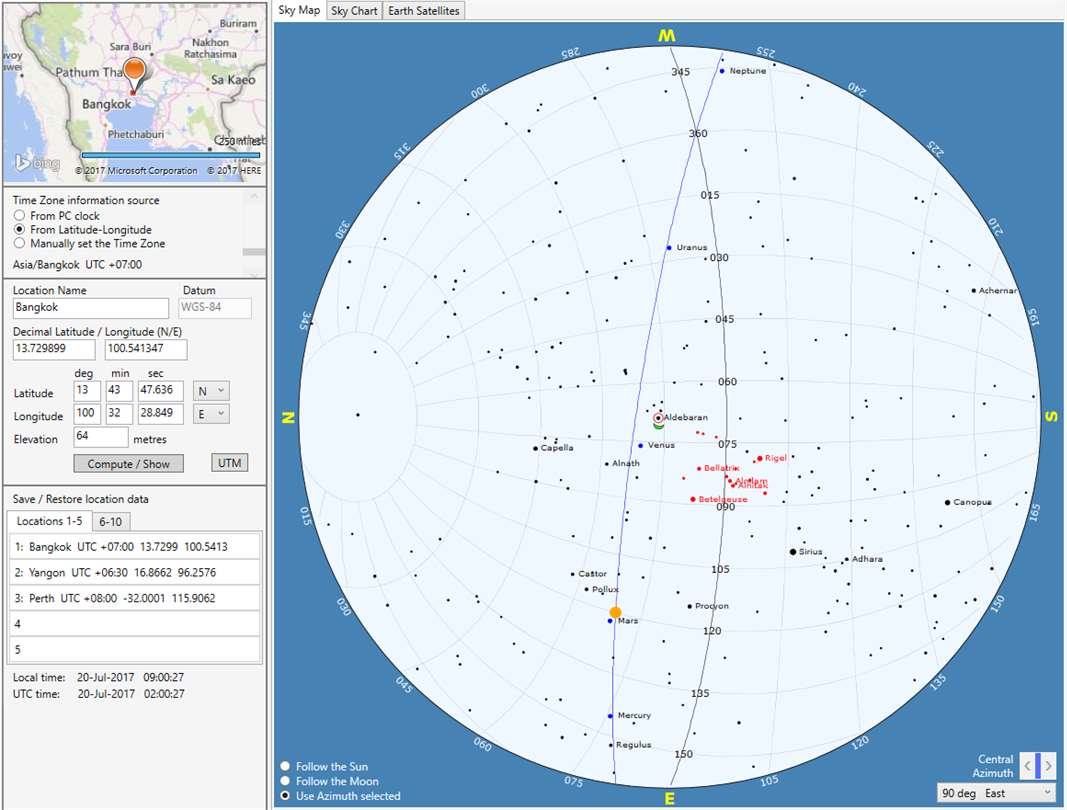Click the Compute / Show button
This screenshot has height=810, width=1067.
[129, 464]
